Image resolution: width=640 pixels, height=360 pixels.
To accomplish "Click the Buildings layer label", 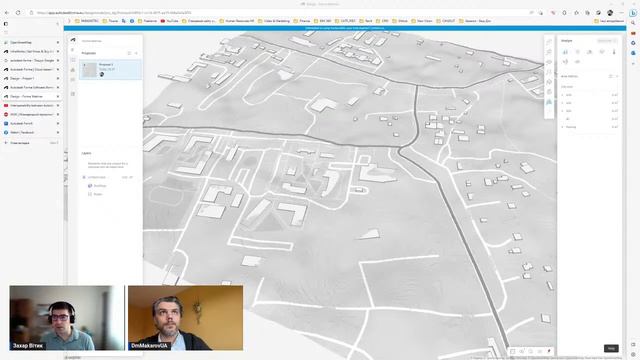I will click(x=100, y=186).
